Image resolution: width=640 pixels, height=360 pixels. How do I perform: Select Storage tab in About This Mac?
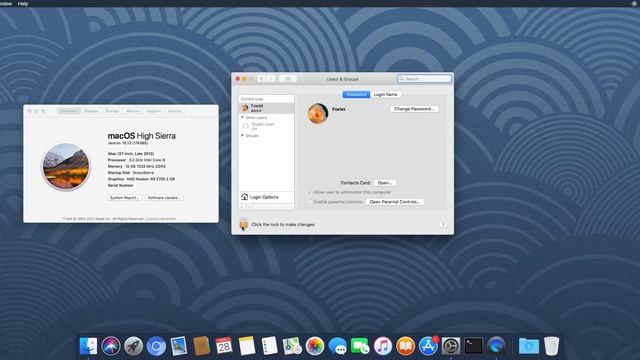(112, 111)
